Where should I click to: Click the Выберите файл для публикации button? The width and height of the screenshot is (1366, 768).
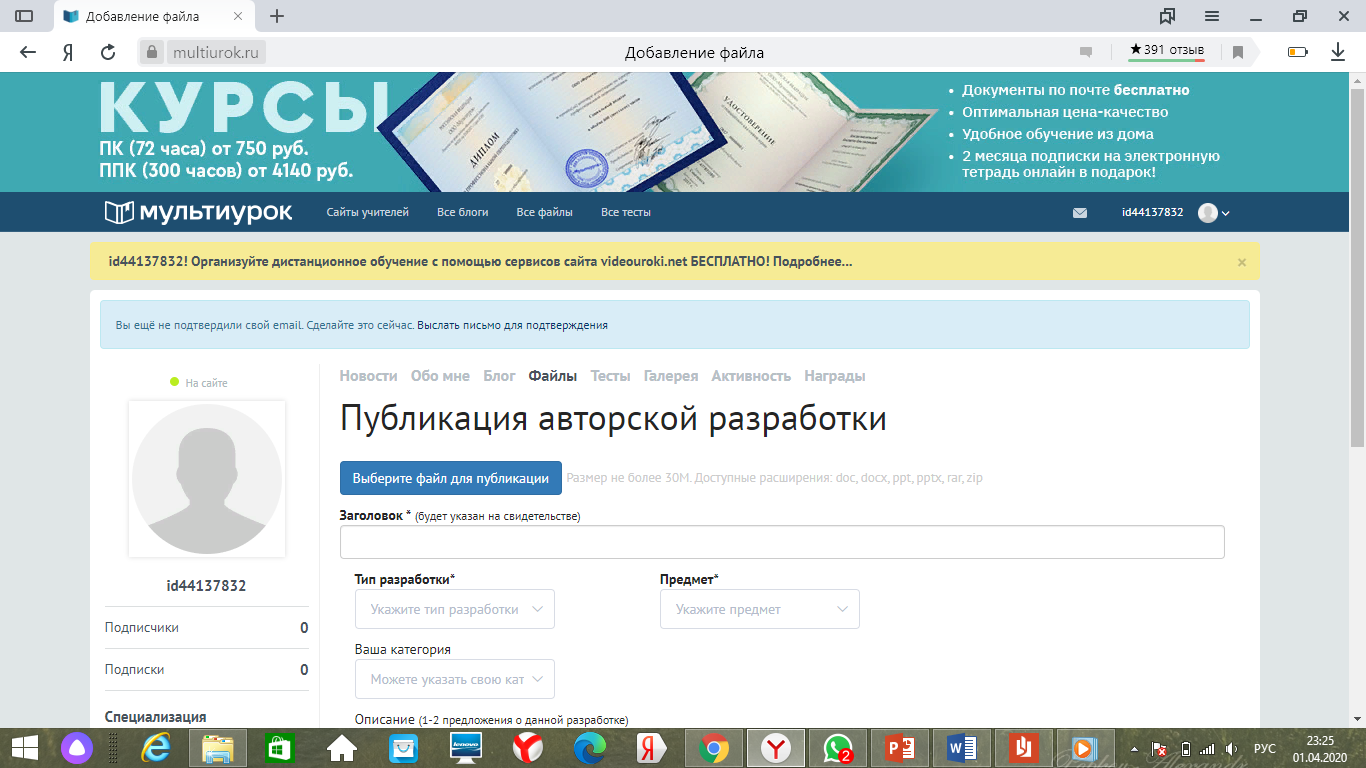click(450, 478)
